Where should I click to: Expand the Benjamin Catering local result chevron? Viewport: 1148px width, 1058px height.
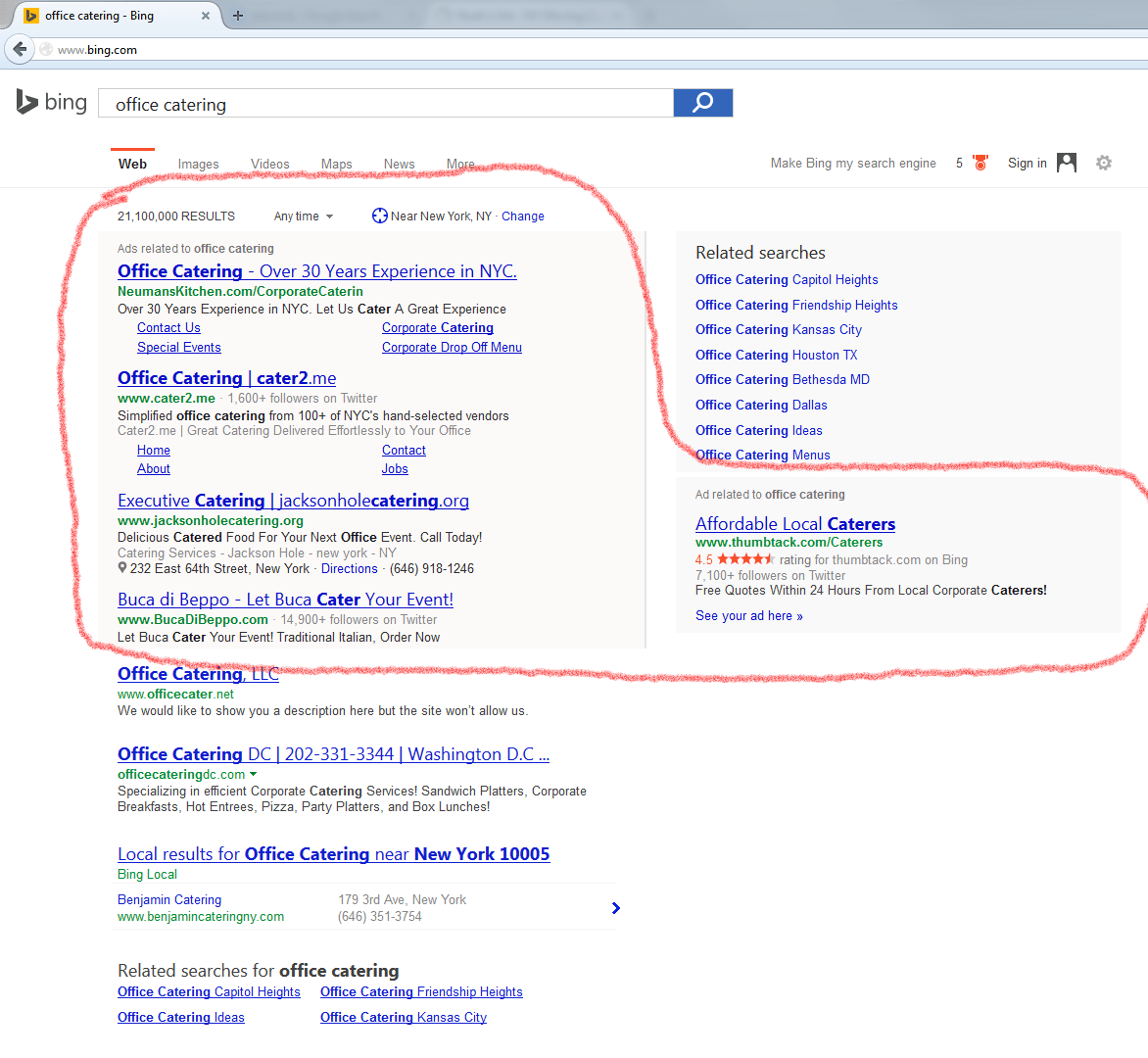615,908
